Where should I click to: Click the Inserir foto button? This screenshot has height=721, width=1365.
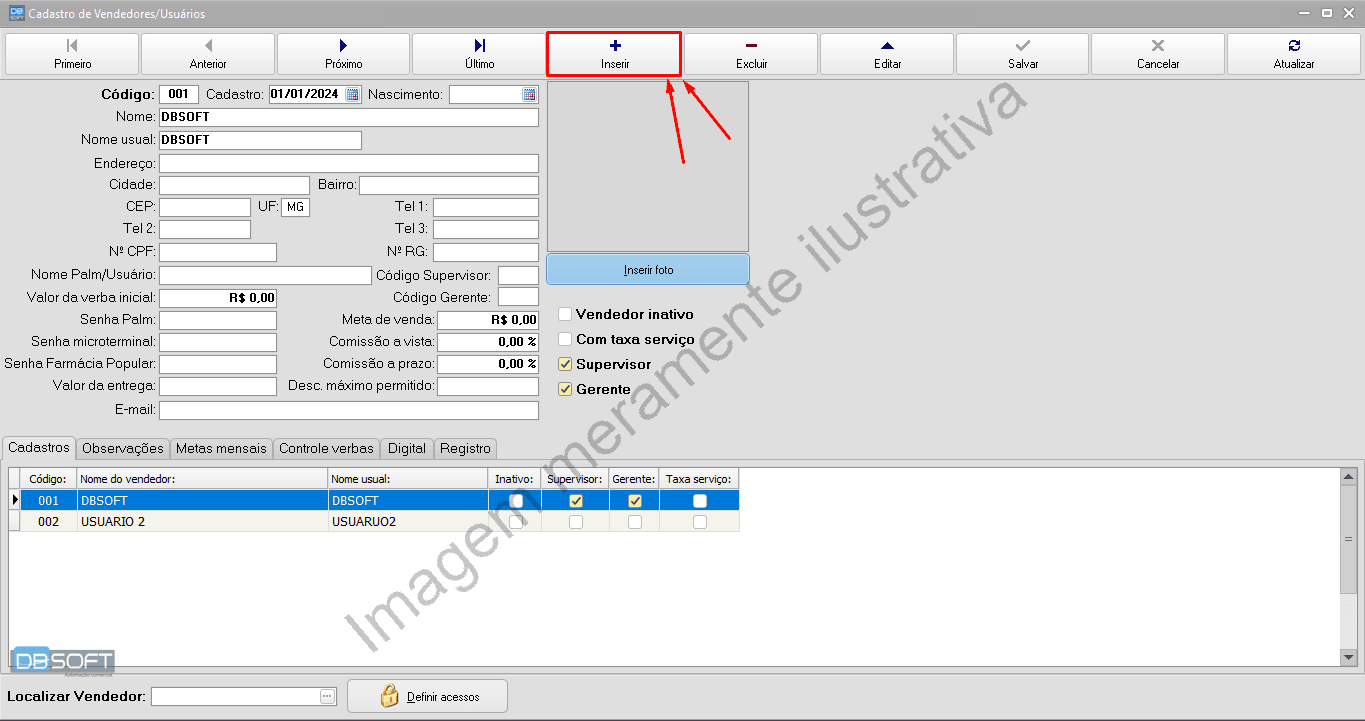coord(648,270)
